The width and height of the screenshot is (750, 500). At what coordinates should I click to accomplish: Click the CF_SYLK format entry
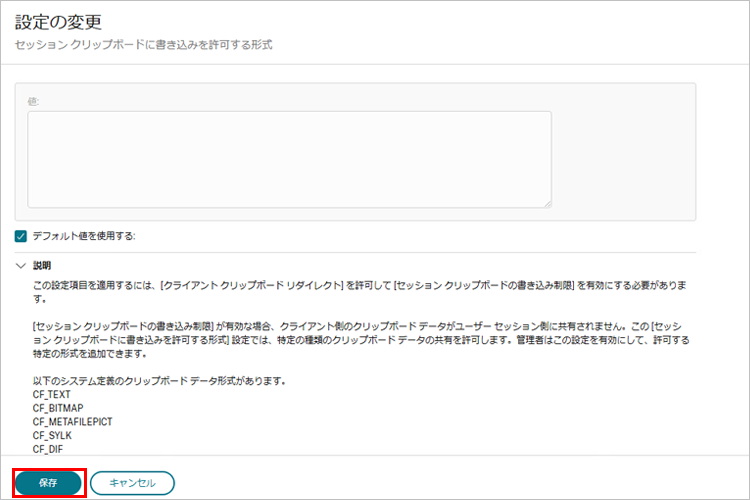(54, 436)
